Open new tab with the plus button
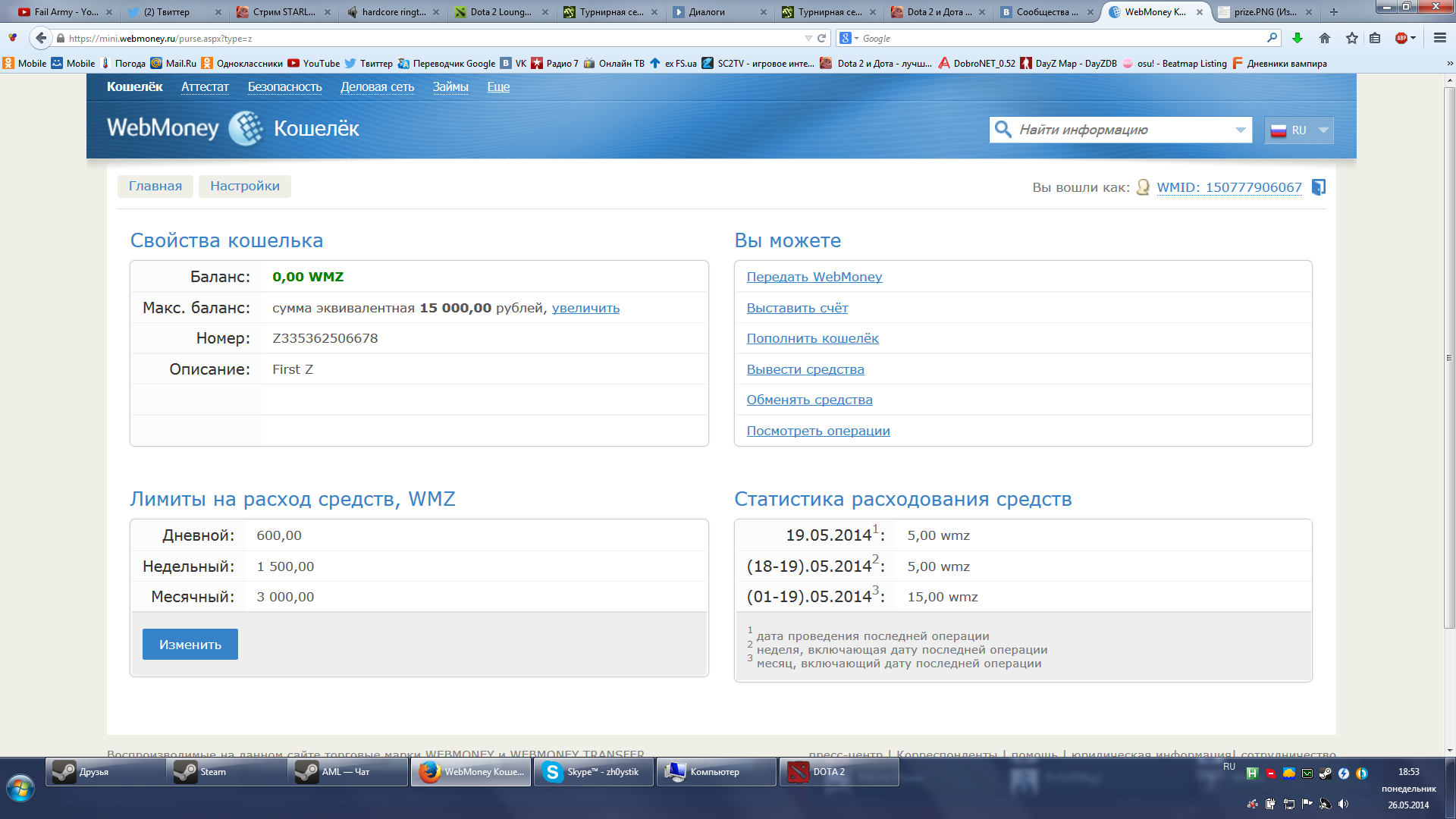Viewport: 1456px width, 819px height. click(1333, 12)
